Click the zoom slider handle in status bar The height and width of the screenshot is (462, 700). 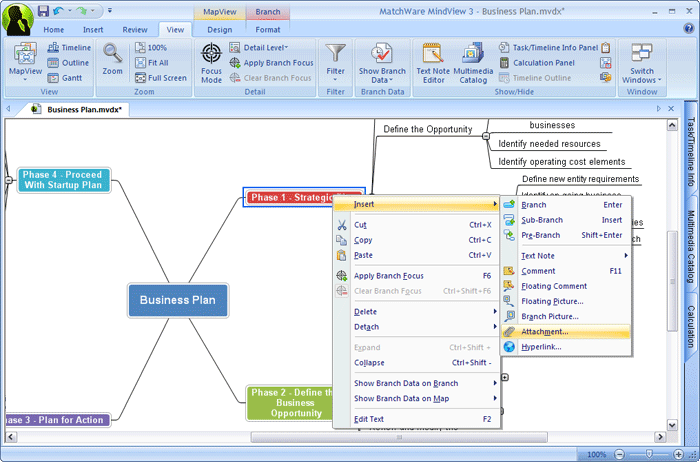(x=649, y=454)
